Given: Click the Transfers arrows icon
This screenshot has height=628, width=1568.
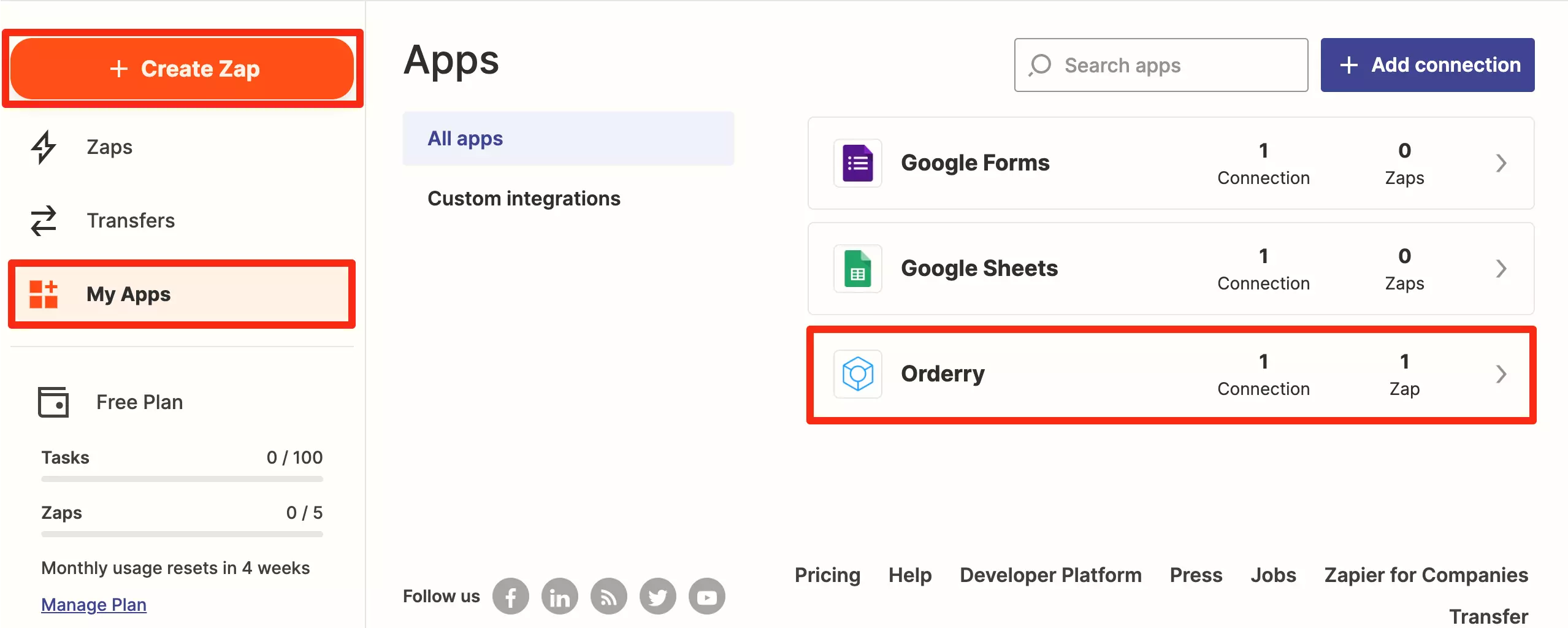Looking at the screenshot, I should point(44,221).
